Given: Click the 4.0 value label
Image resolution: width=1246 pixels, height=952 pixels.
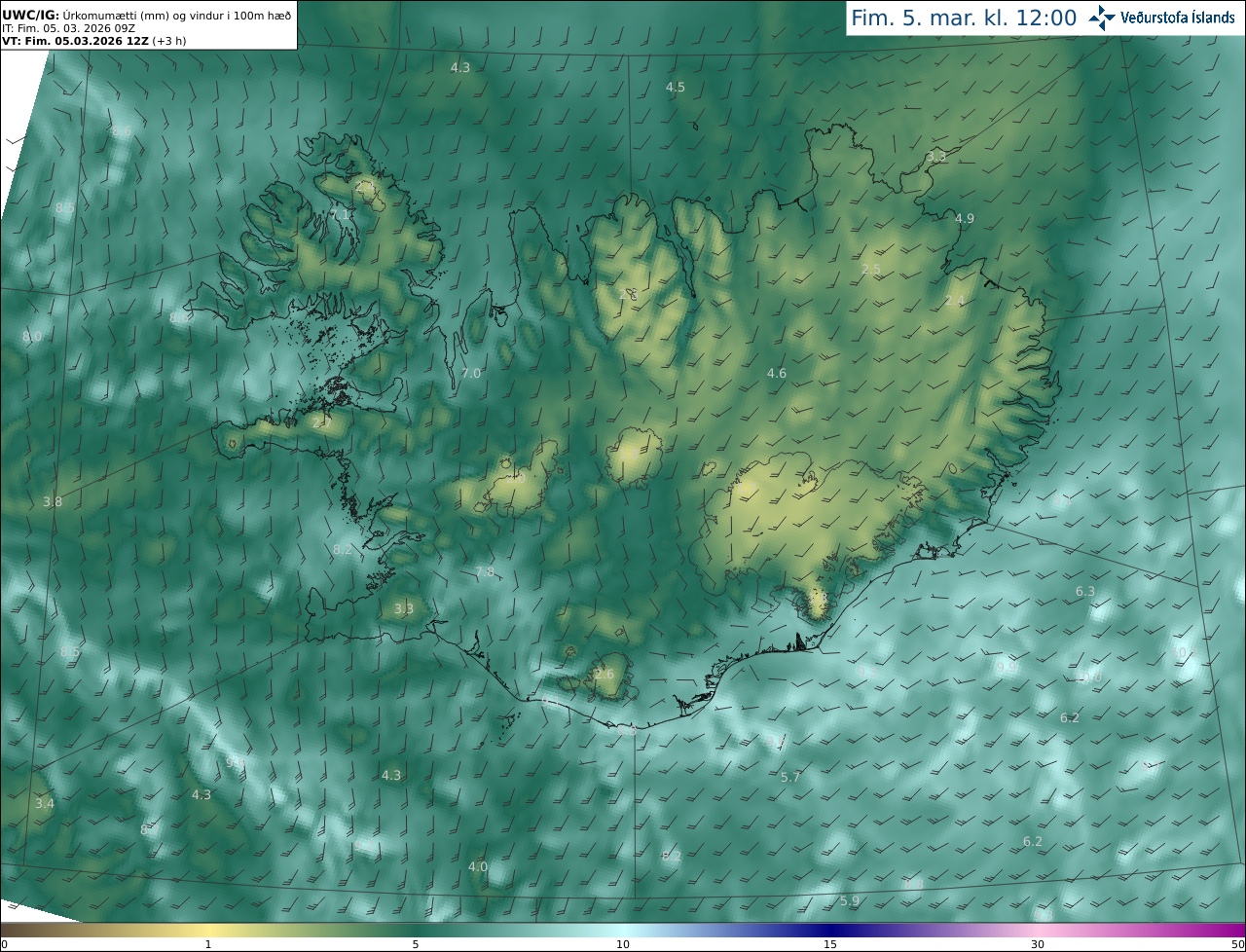Looking at the screenshot, I should point(477,867).
